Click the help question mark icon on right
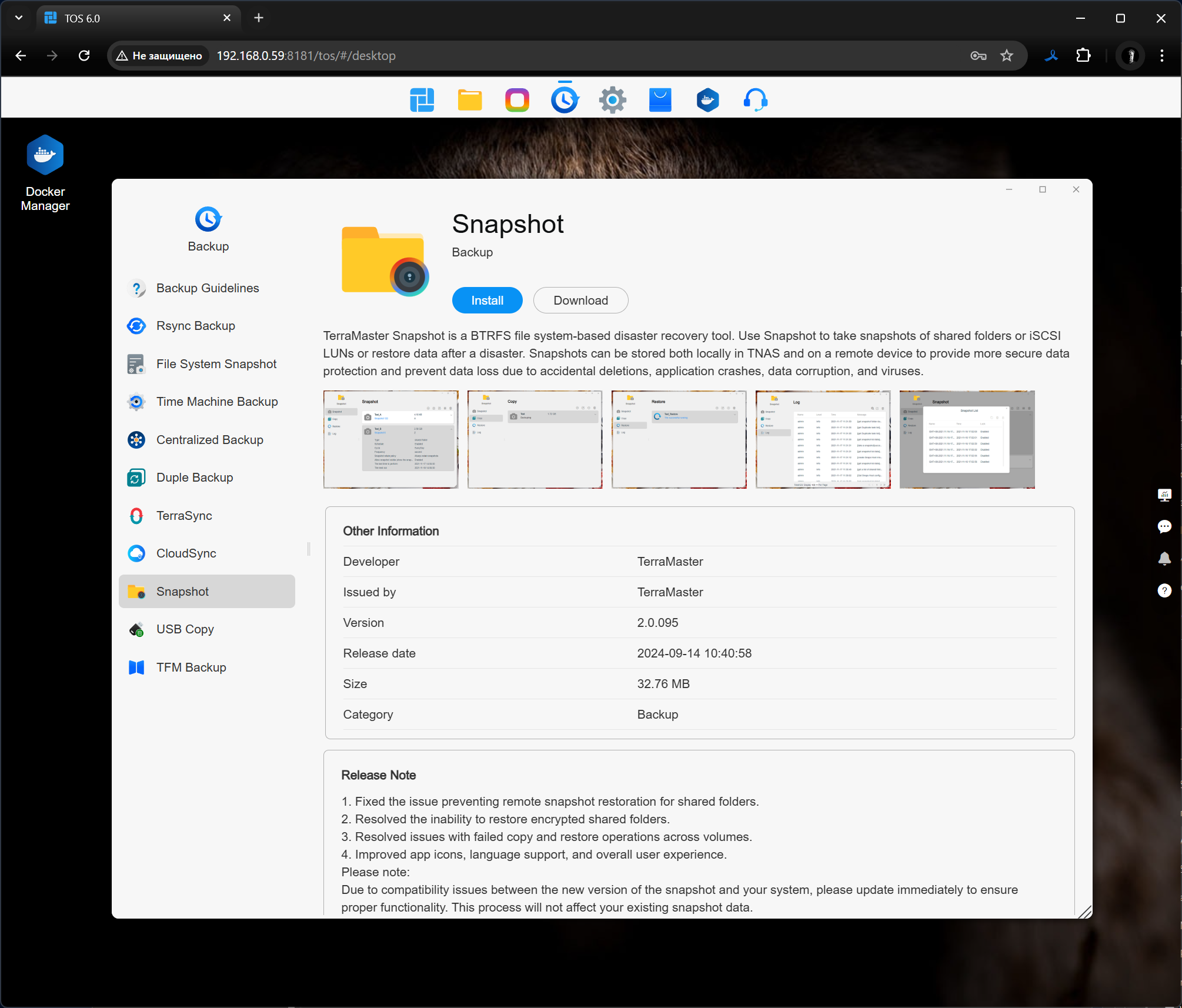Image resolution: width=1182 pixels, height=1008 pixels. [1164, 590]
